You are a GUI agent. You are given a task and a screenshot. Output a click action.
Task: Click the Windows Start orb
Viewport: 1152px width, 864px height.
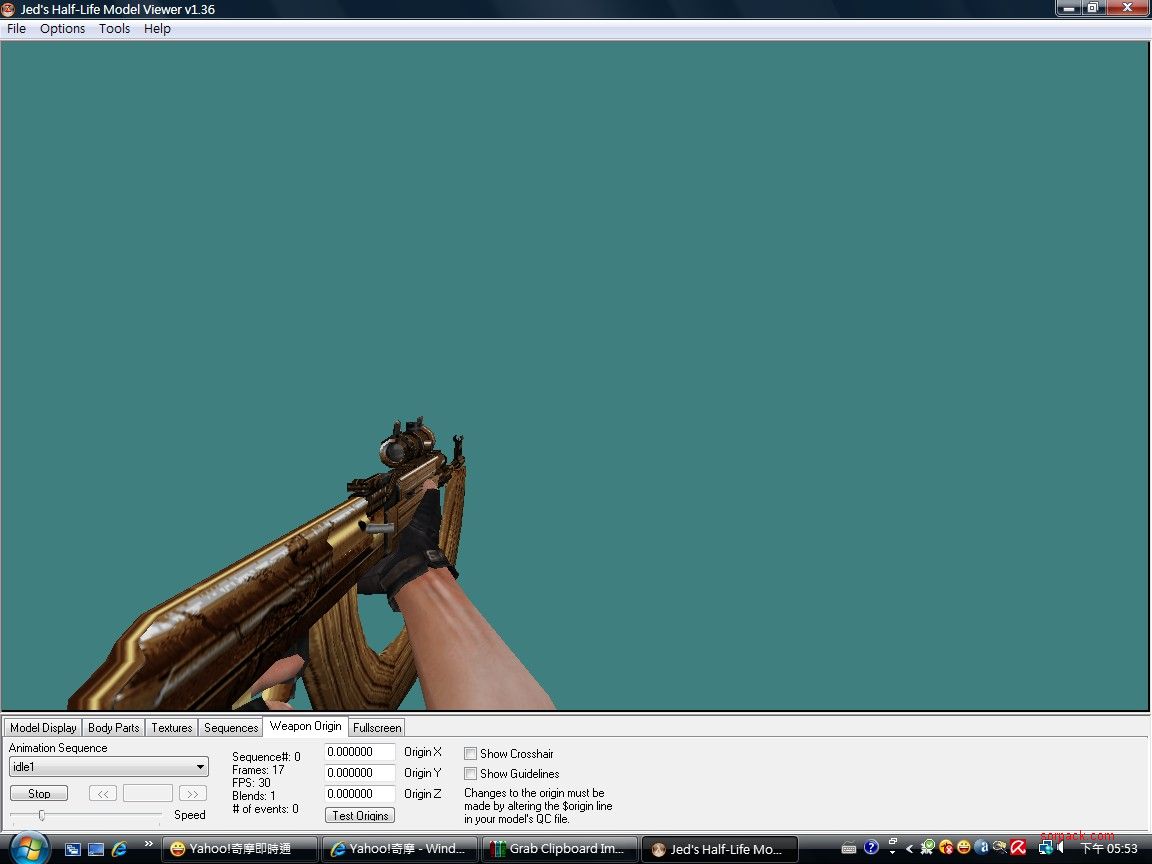[29, 848]
